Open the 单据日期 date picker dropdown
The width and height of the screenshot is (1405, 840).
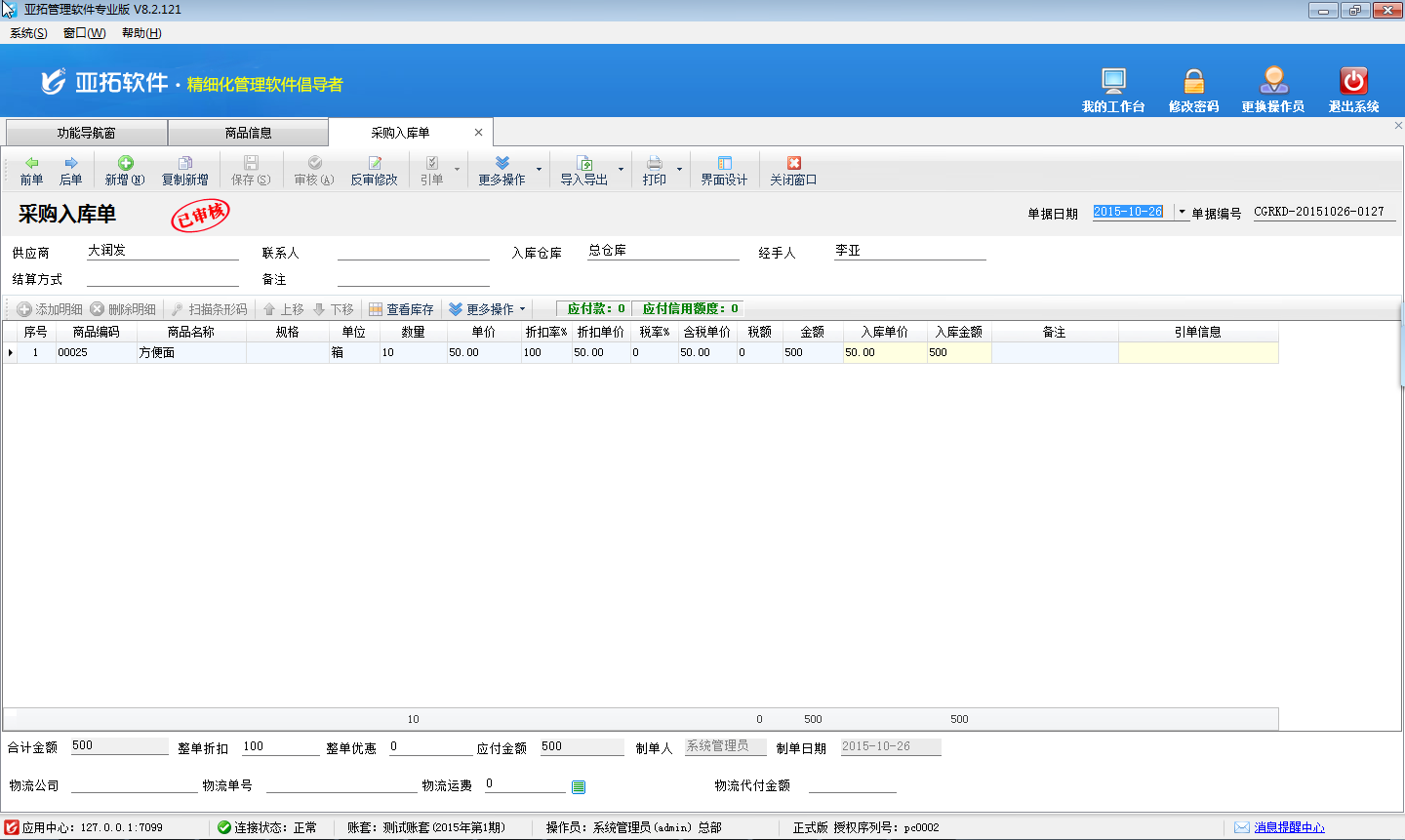click(1182, 212)
